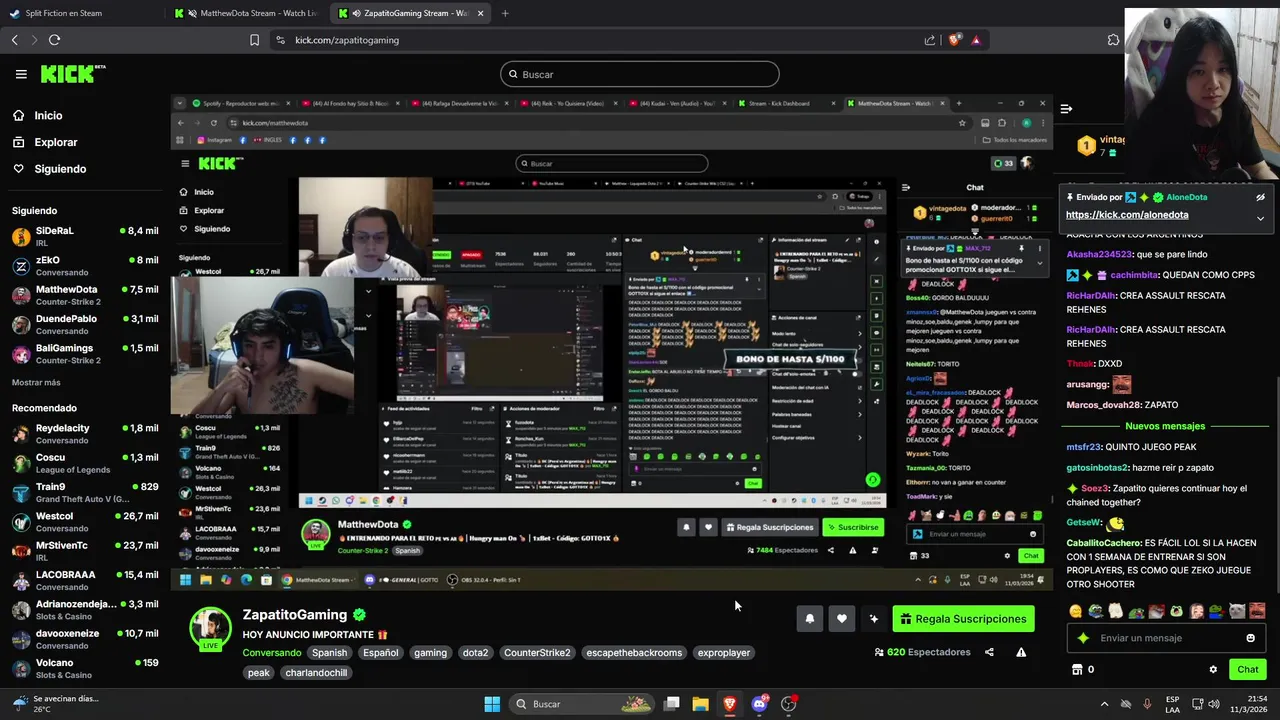Open Inicio in the Kick sidebar
The height and width of the screenshot is (720, 1280).
click(x=48, y=116)
